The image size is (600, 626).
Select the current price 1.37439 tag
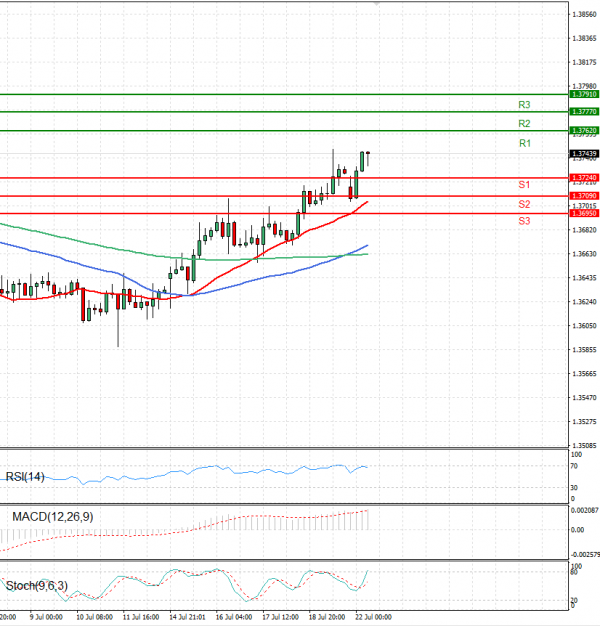[x=584, y=154]
